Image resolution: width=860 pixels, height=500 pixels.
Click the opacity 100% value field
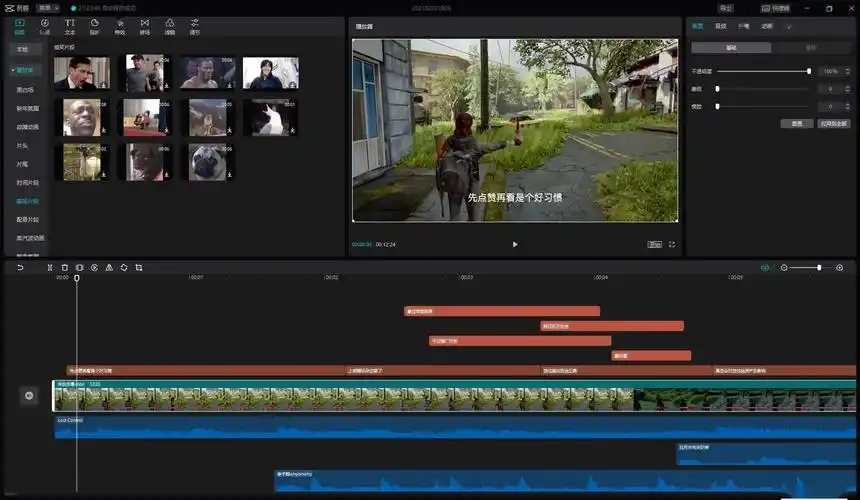(830, 71)
